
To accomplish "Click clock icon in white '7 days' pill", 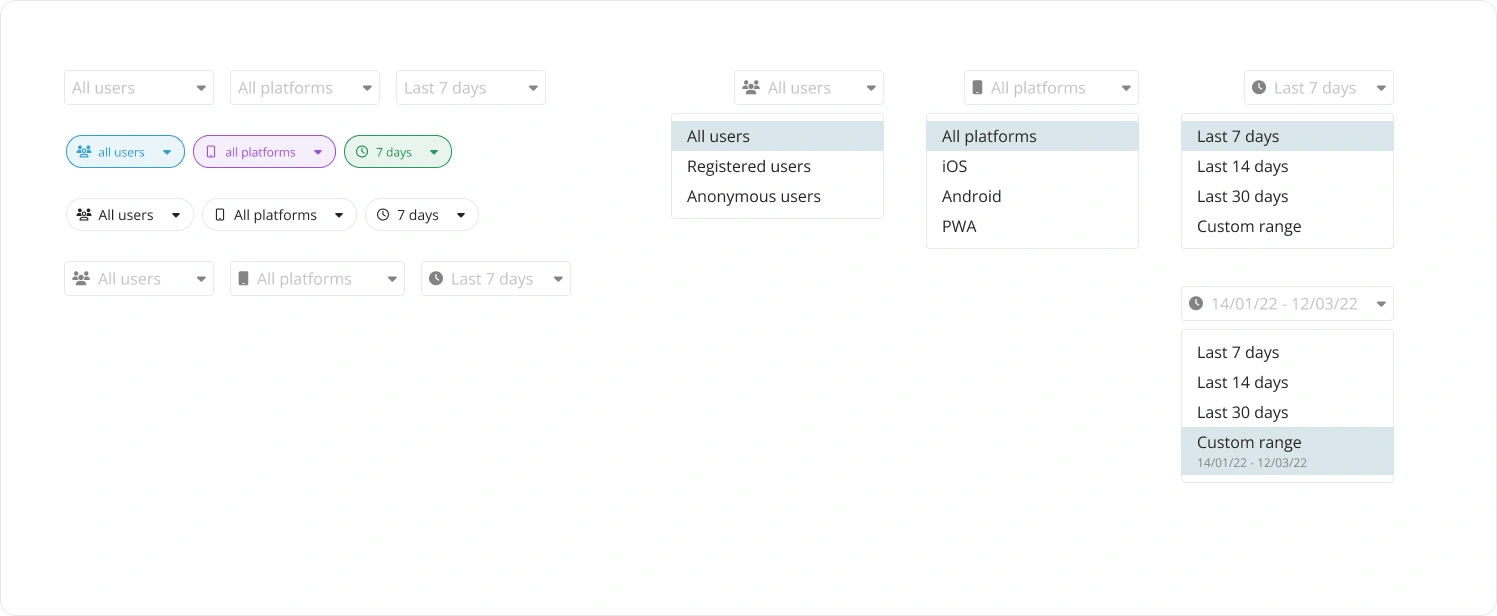I will (382, 215).
